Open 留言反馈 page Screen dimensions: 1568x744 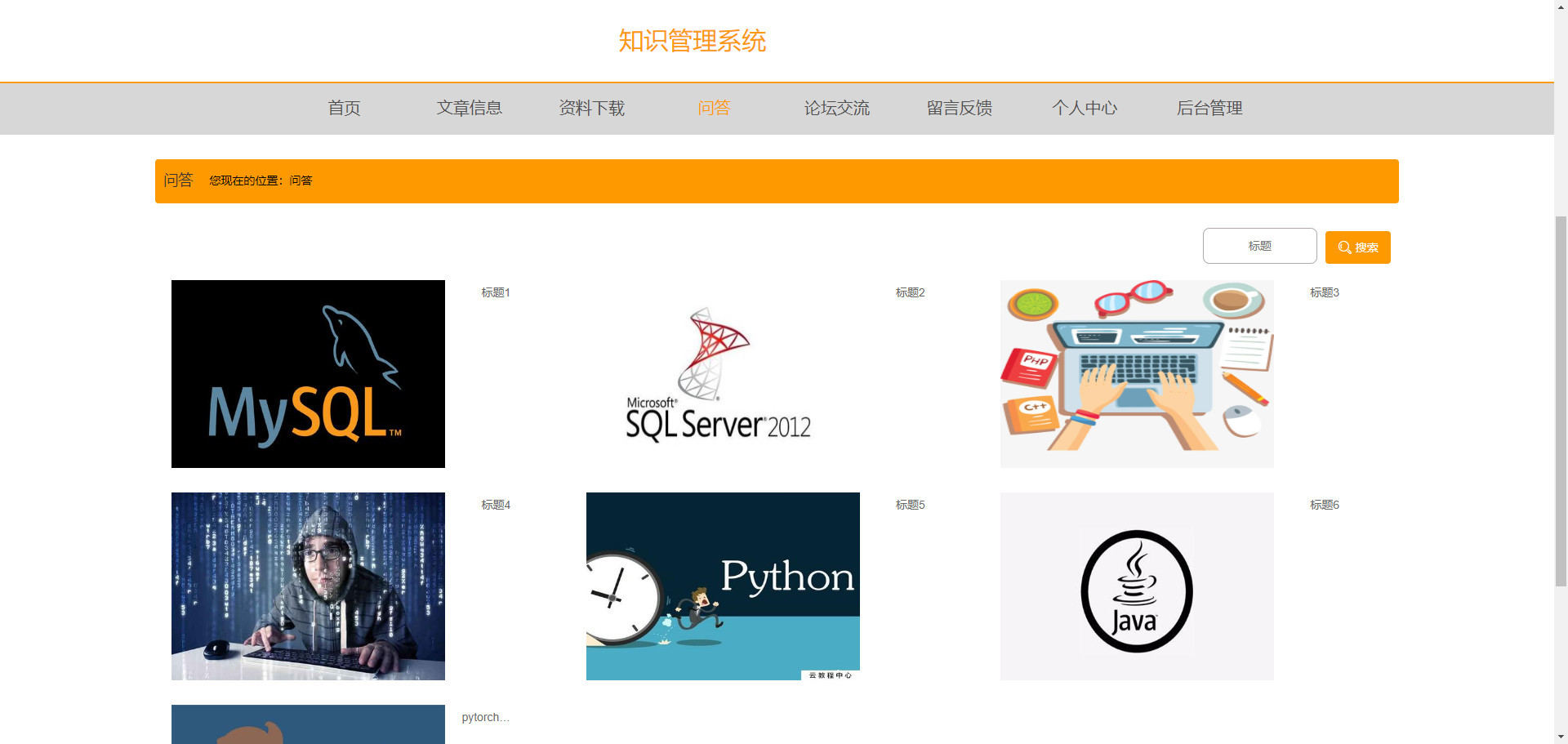tap(959, 108)
